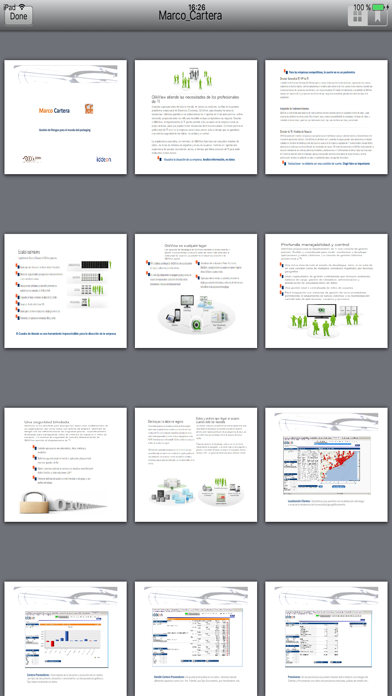This screenshot has height=696, width=392.
Task: Tap the Done button
Action: point(18,16)
